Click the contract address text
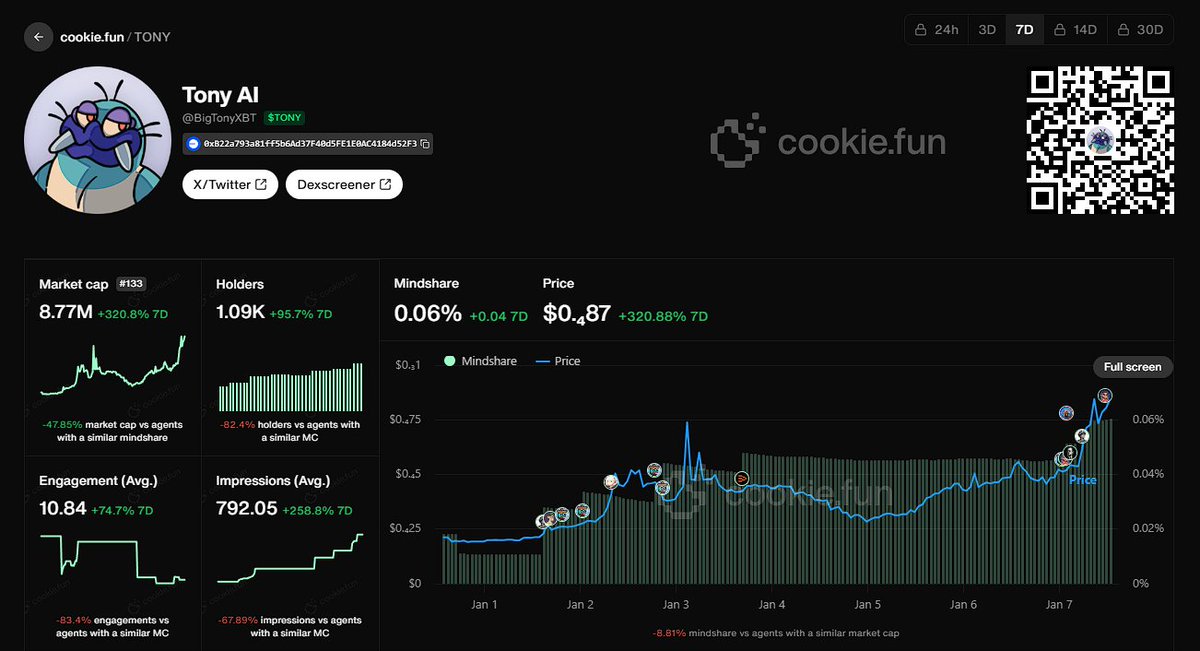Viewport: 1200px width, 651px height. point(310,144)
